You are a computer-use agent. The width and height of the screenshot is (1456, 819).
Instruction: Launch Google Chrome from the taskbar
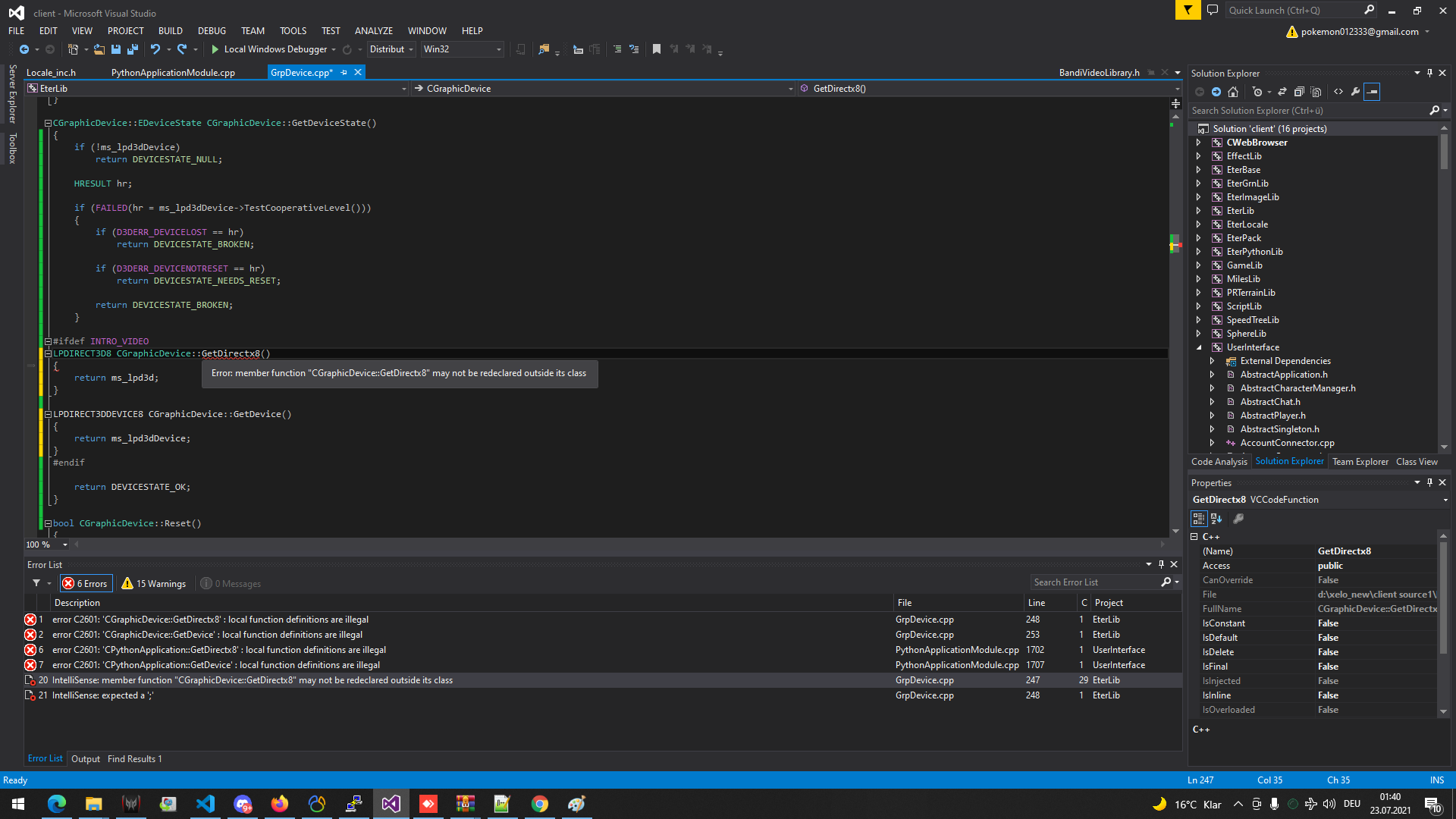(x=539, y=803)
